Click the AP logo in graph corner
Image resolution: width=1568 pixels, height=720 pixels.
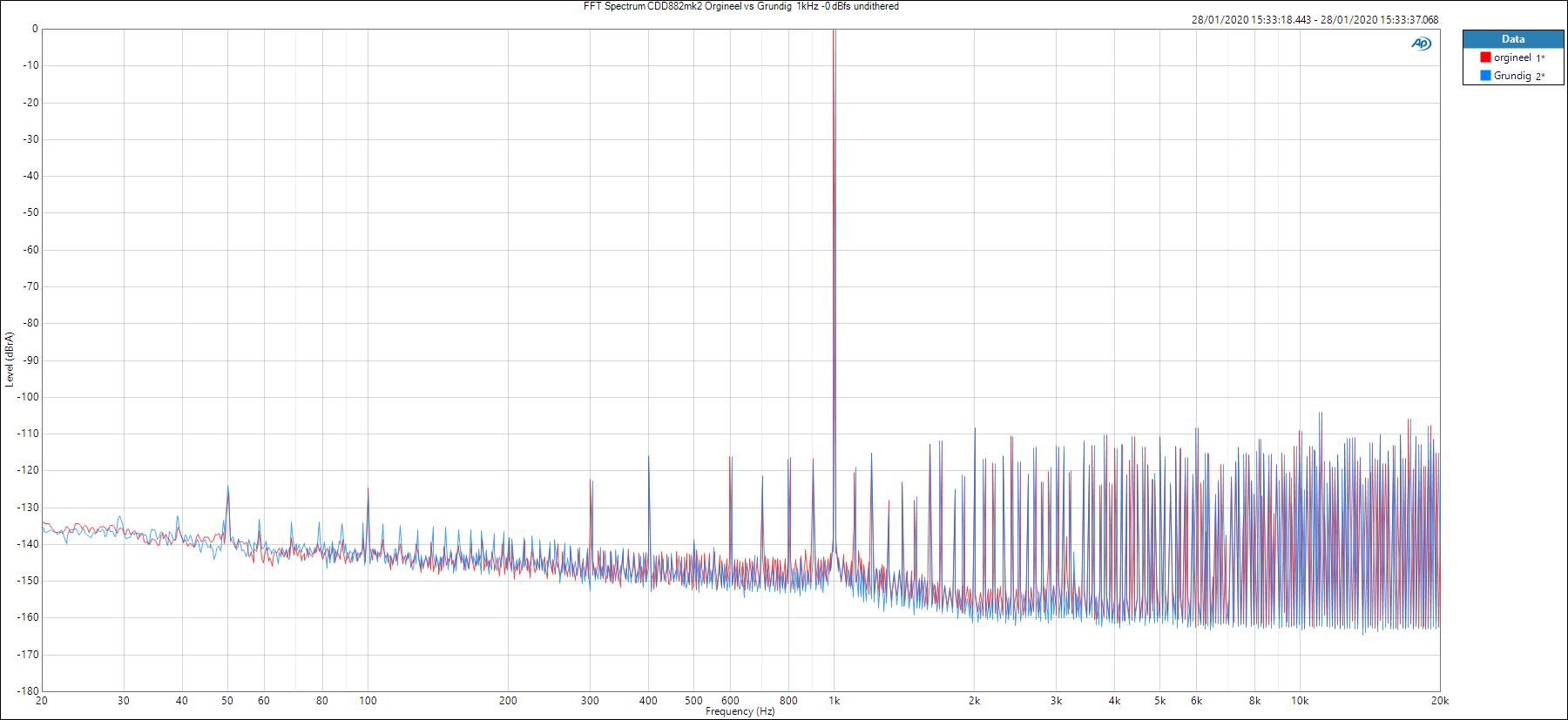click(x=1421, y=44)
